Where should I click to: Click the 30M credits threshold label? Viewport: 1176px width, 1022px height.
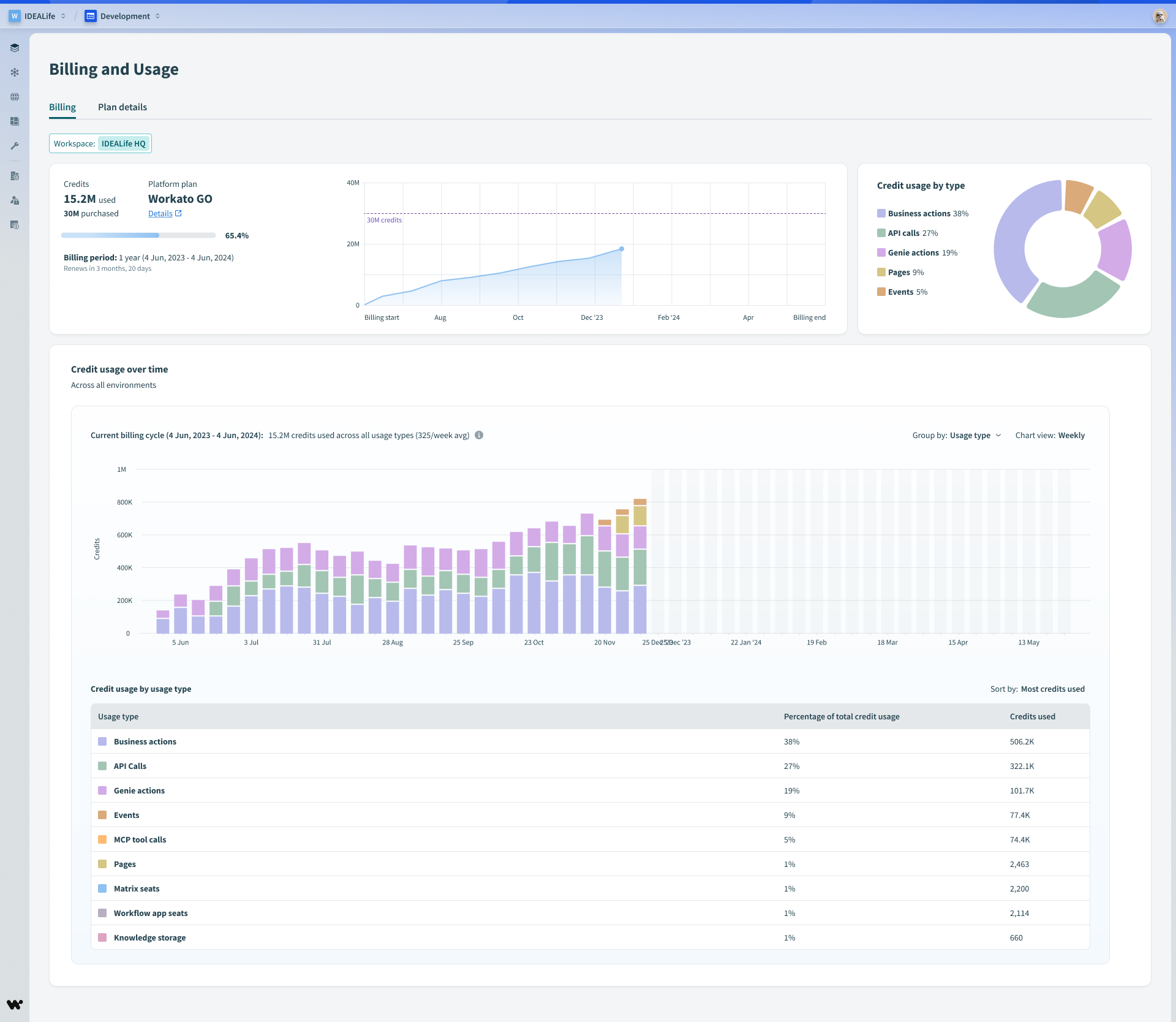(x=384, y=220)
